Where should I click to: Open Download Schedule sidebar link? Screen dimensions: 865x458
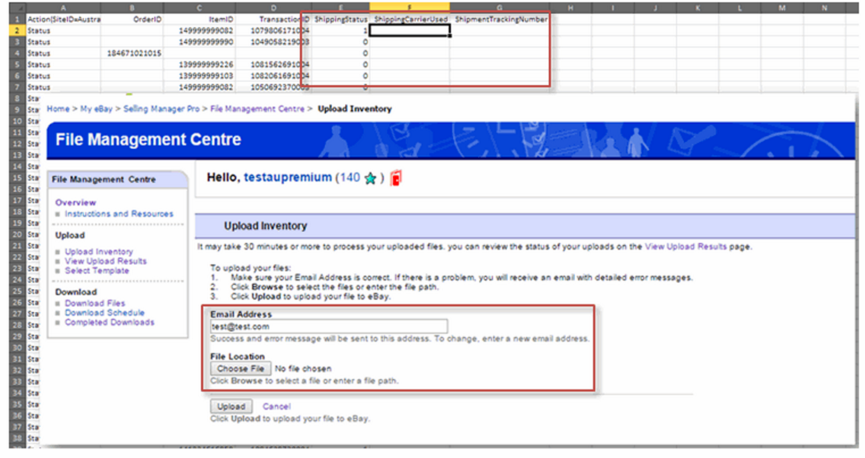(104, 312)
